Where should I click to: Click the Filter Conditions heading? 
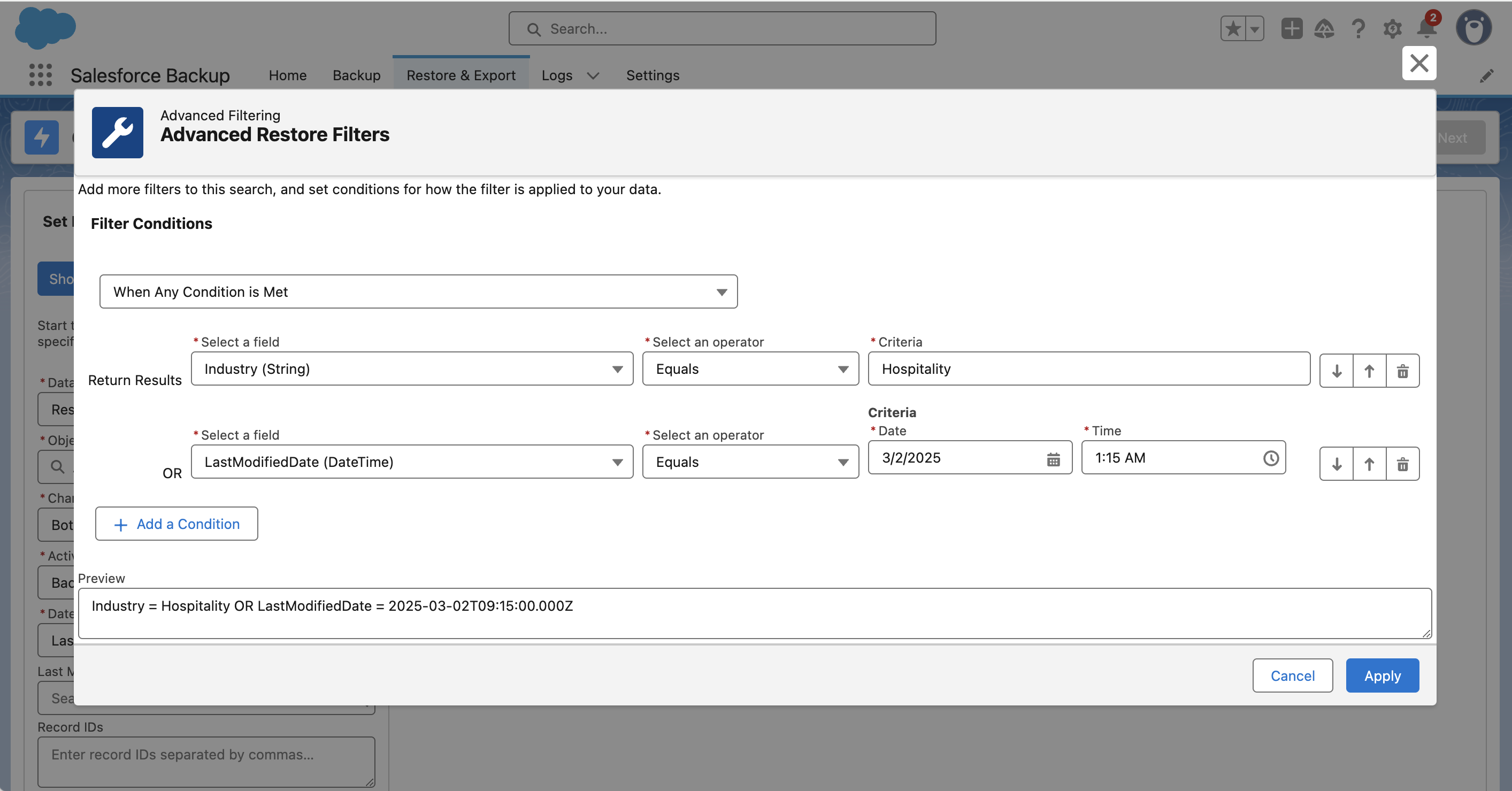[151, 224]
